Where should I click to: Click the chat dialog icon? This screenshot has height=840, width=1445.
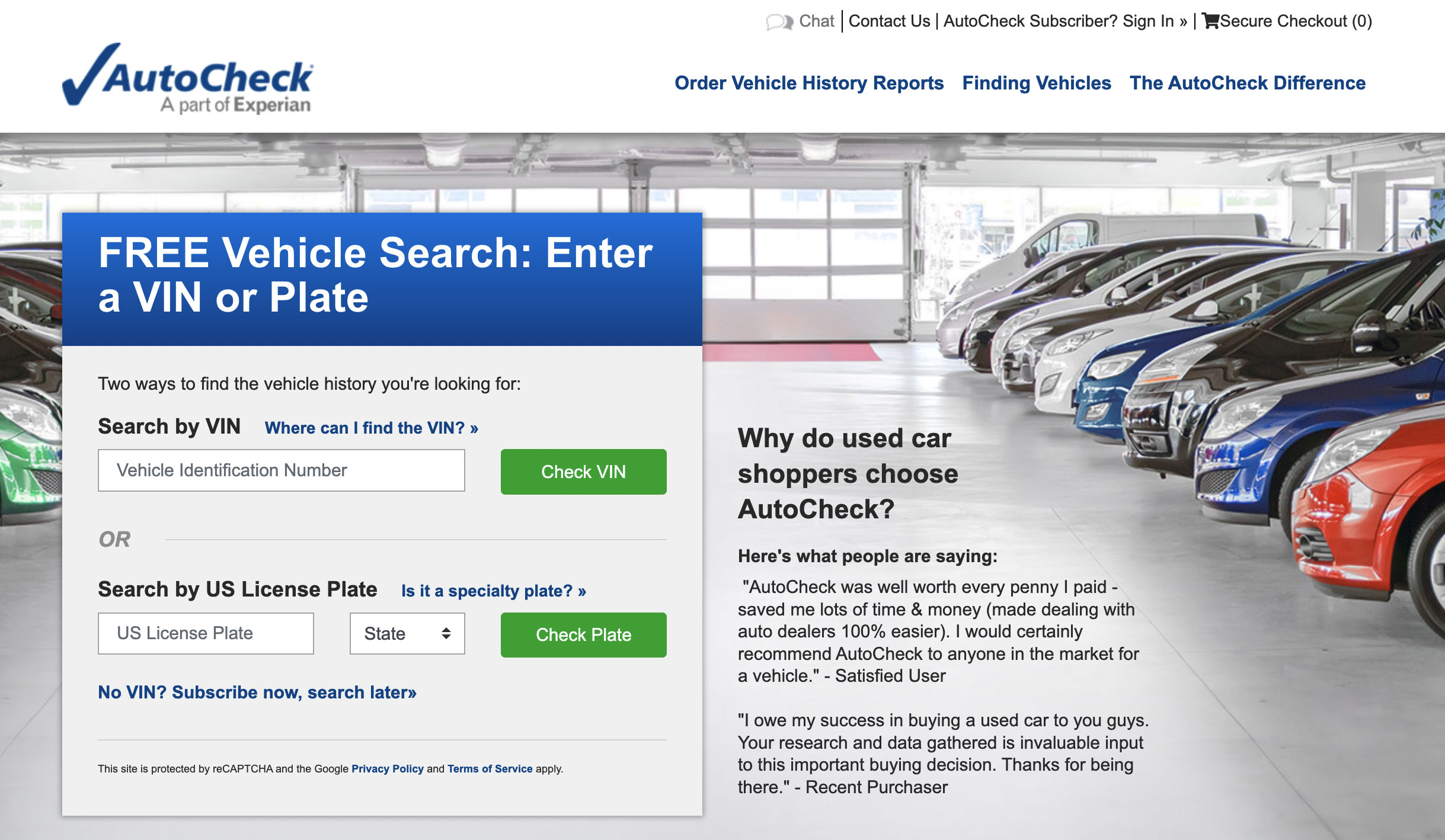pos(775,19)
